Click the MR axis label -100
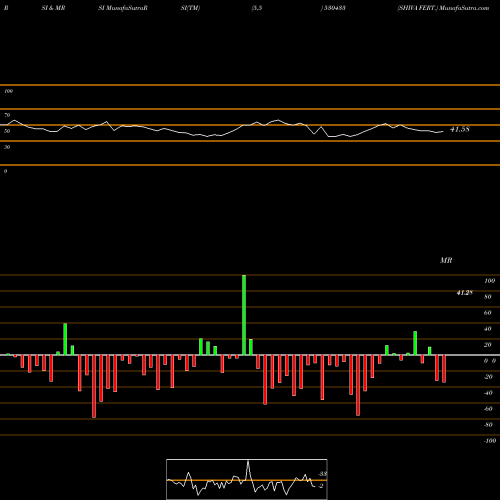Image resolution: width=500 pixels, height=500 pixels. 490,441
